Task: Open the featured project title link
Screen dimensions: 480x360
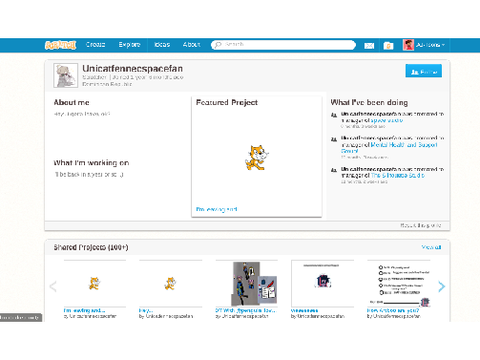Action: [217, 209]
